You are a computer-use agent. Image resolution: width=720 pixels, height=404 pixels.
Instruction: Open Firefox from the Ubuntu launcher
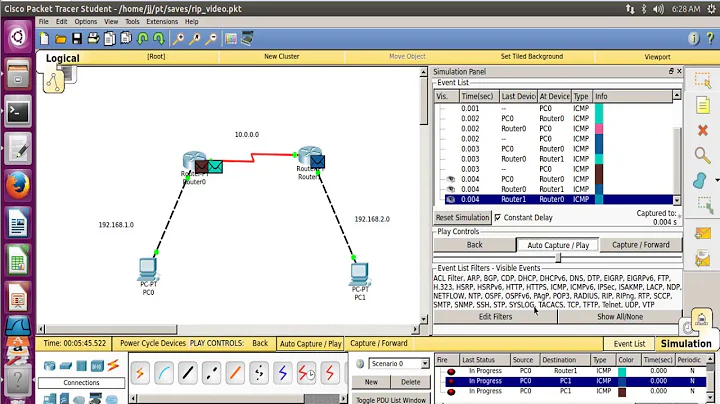17,187
